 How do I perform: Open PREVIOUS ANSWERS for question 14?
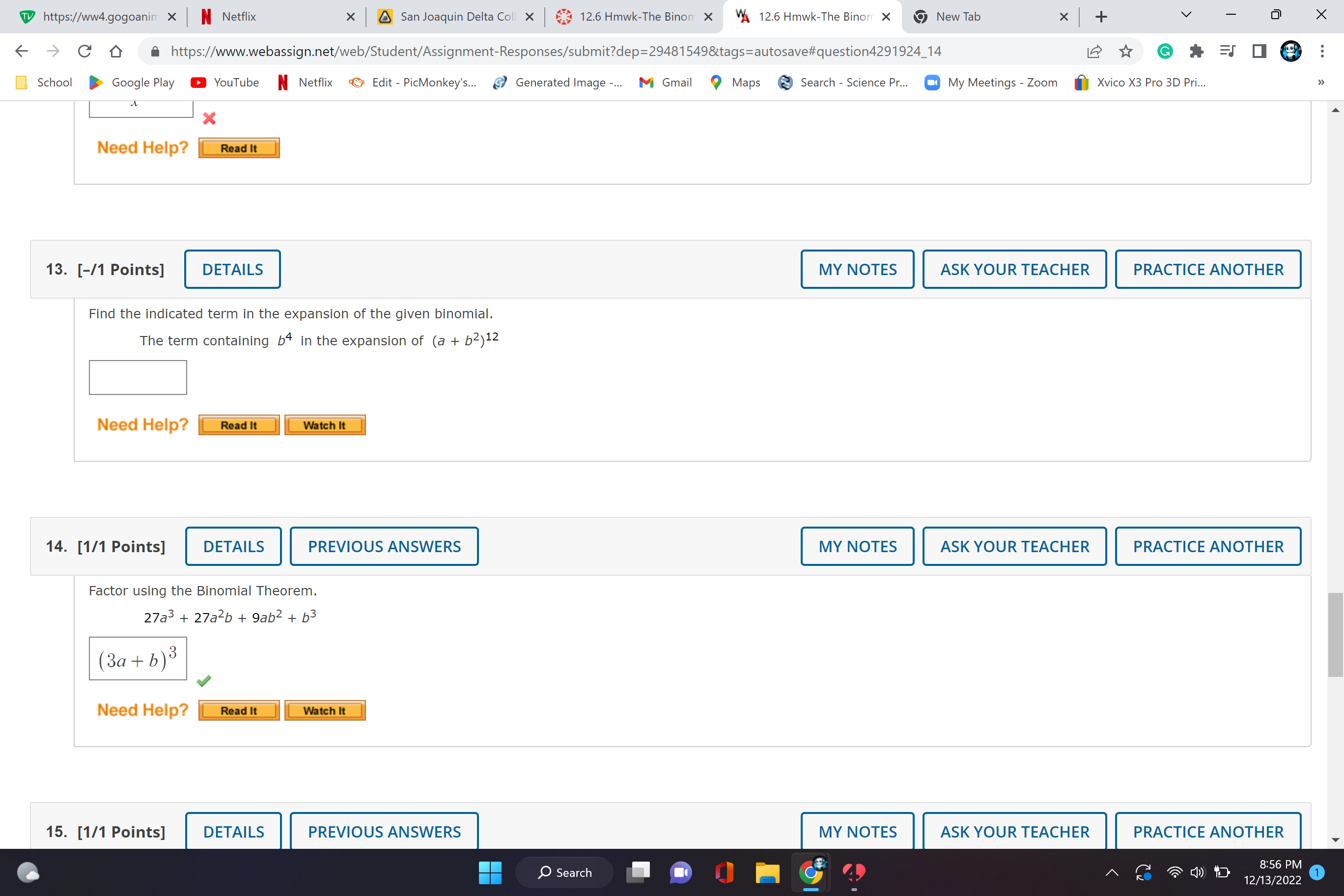click(x=384, y=546)
